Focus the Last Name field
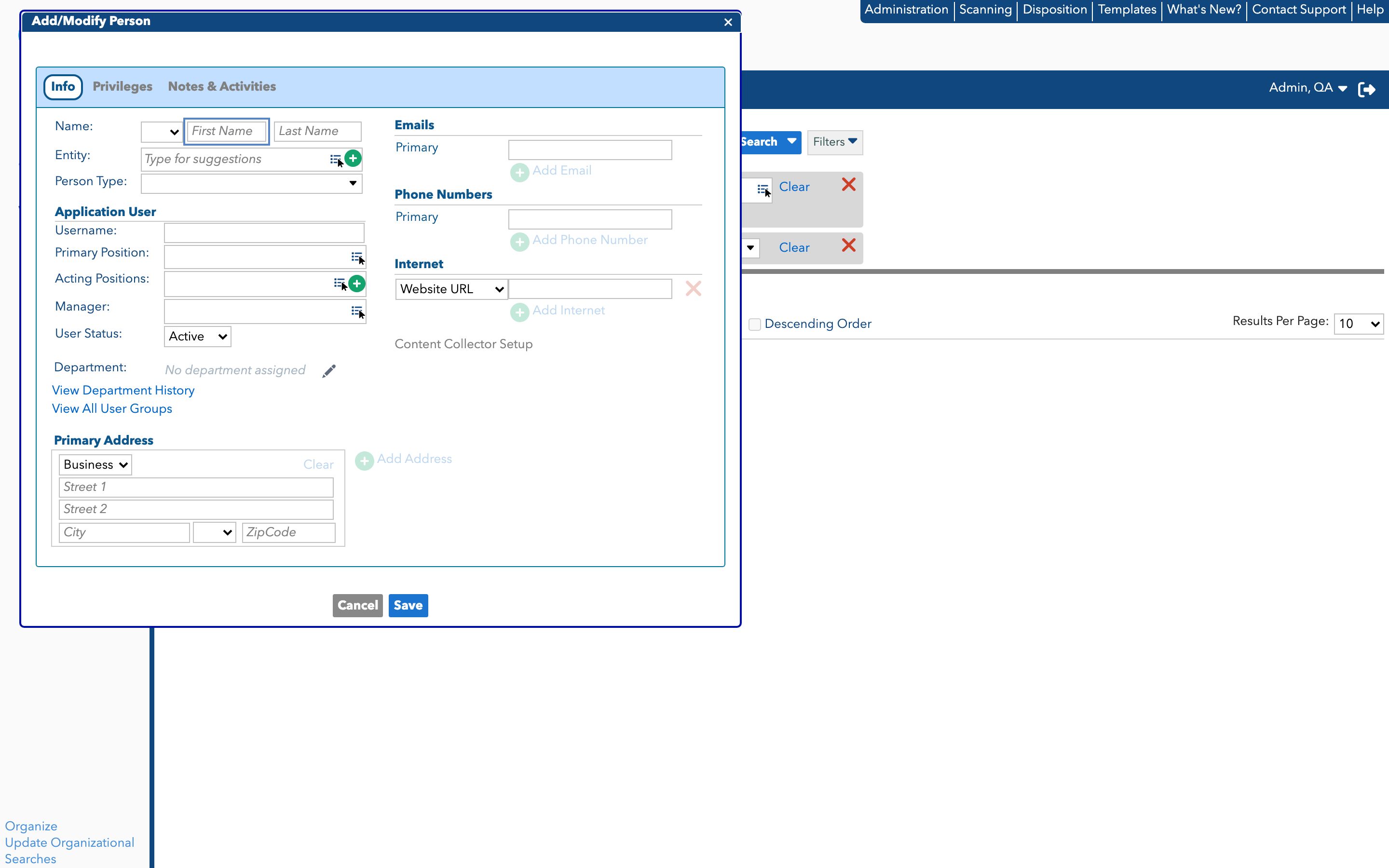 317,132
